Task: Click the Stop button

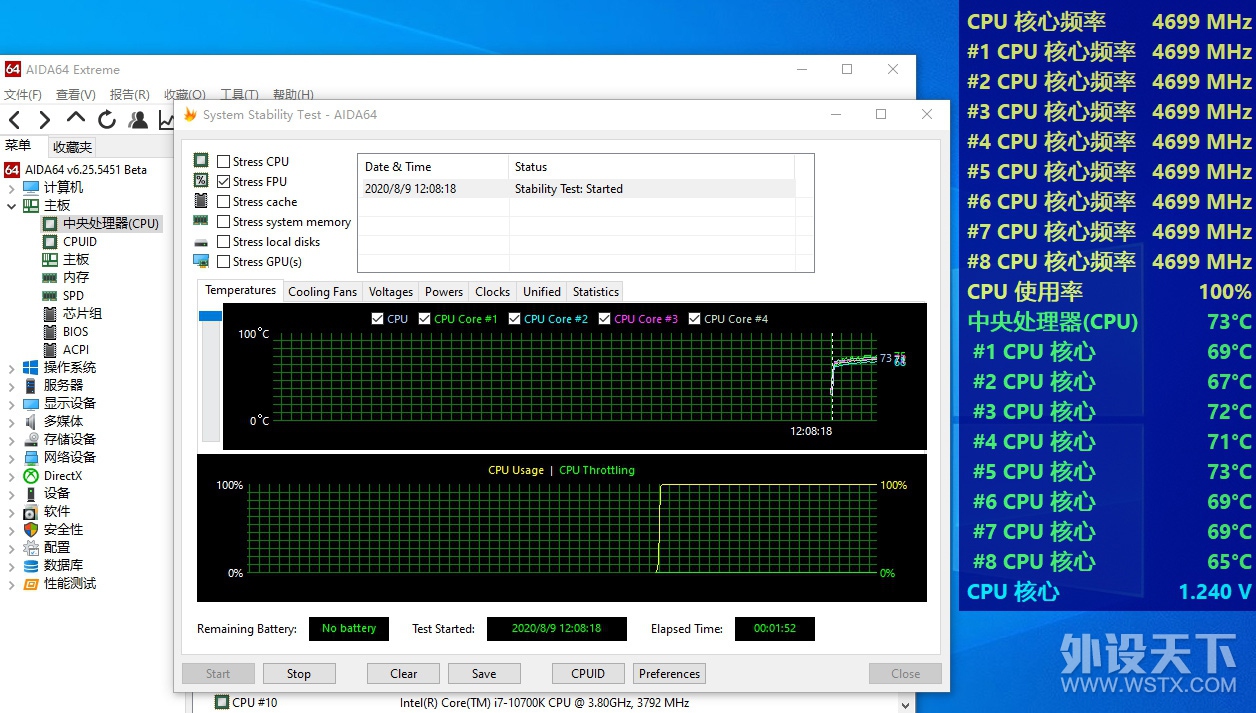Action: (299, 674)
